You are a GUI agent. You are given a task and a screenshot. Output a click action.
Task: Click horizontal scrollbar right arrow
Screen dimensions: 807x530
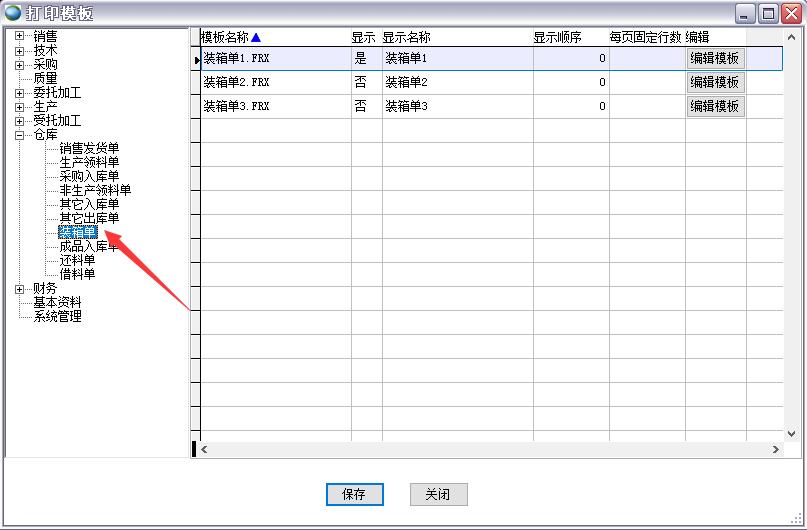click(x=775, y=450)
